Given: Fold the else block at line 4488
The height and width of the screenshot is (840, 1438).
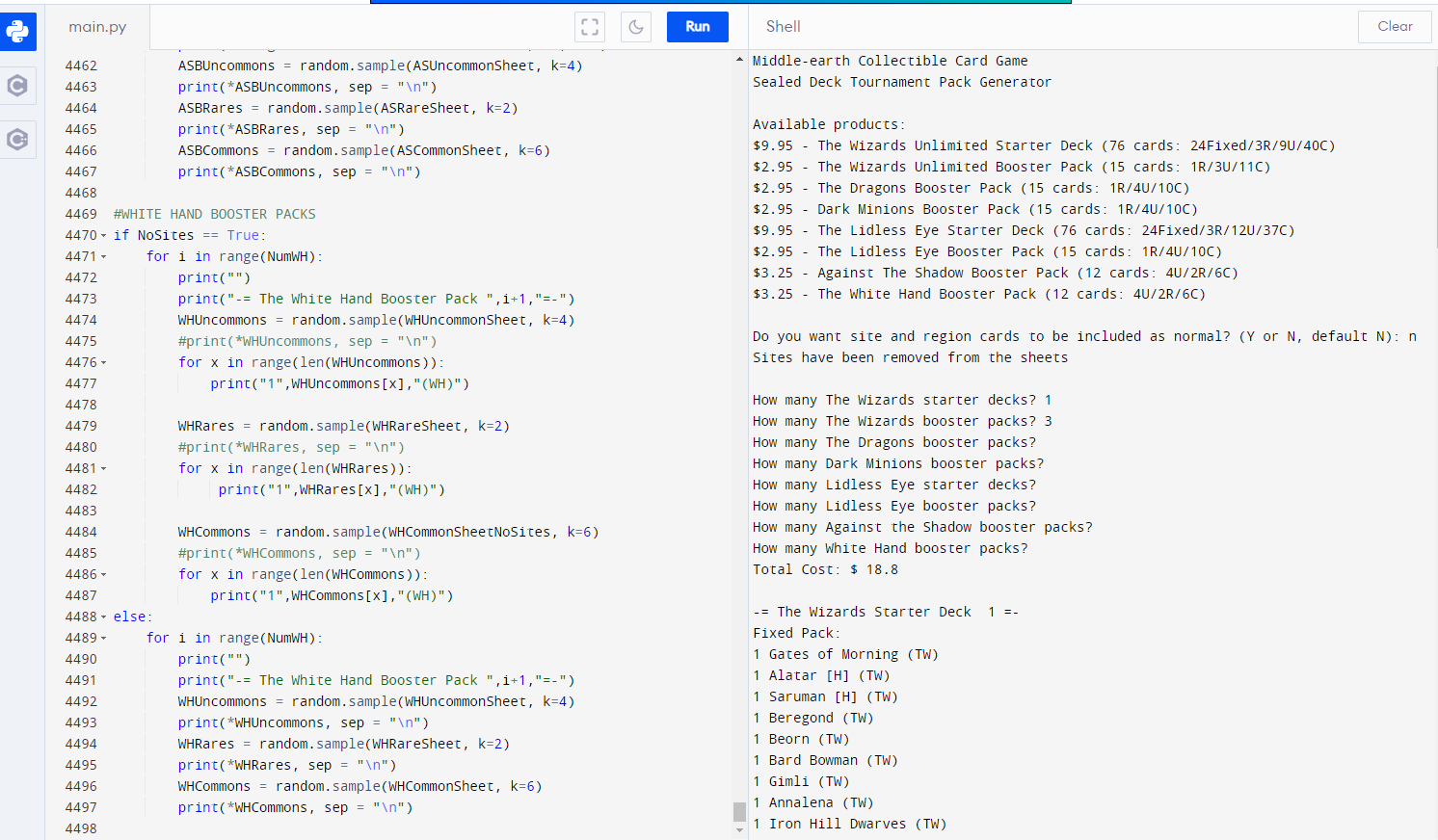Looking at the screenshot, I should tap(104, 617).
